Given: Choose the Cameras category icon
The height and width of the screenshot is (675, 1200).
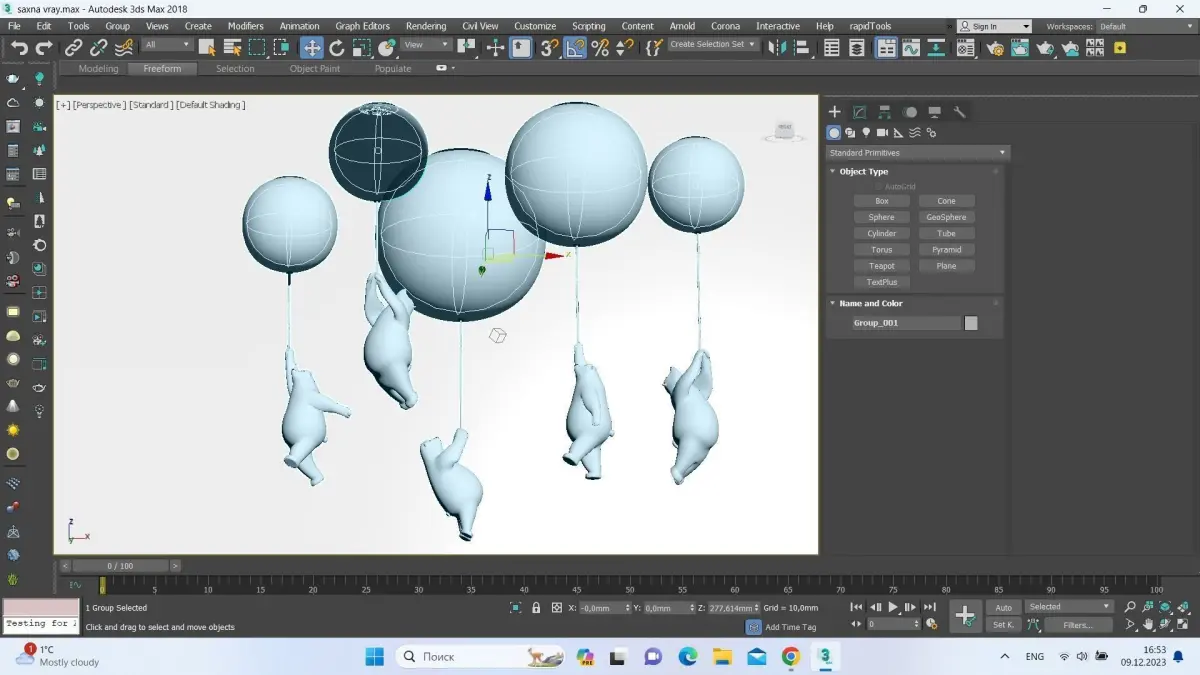Looking at the screenshot, I should (882, 132).
